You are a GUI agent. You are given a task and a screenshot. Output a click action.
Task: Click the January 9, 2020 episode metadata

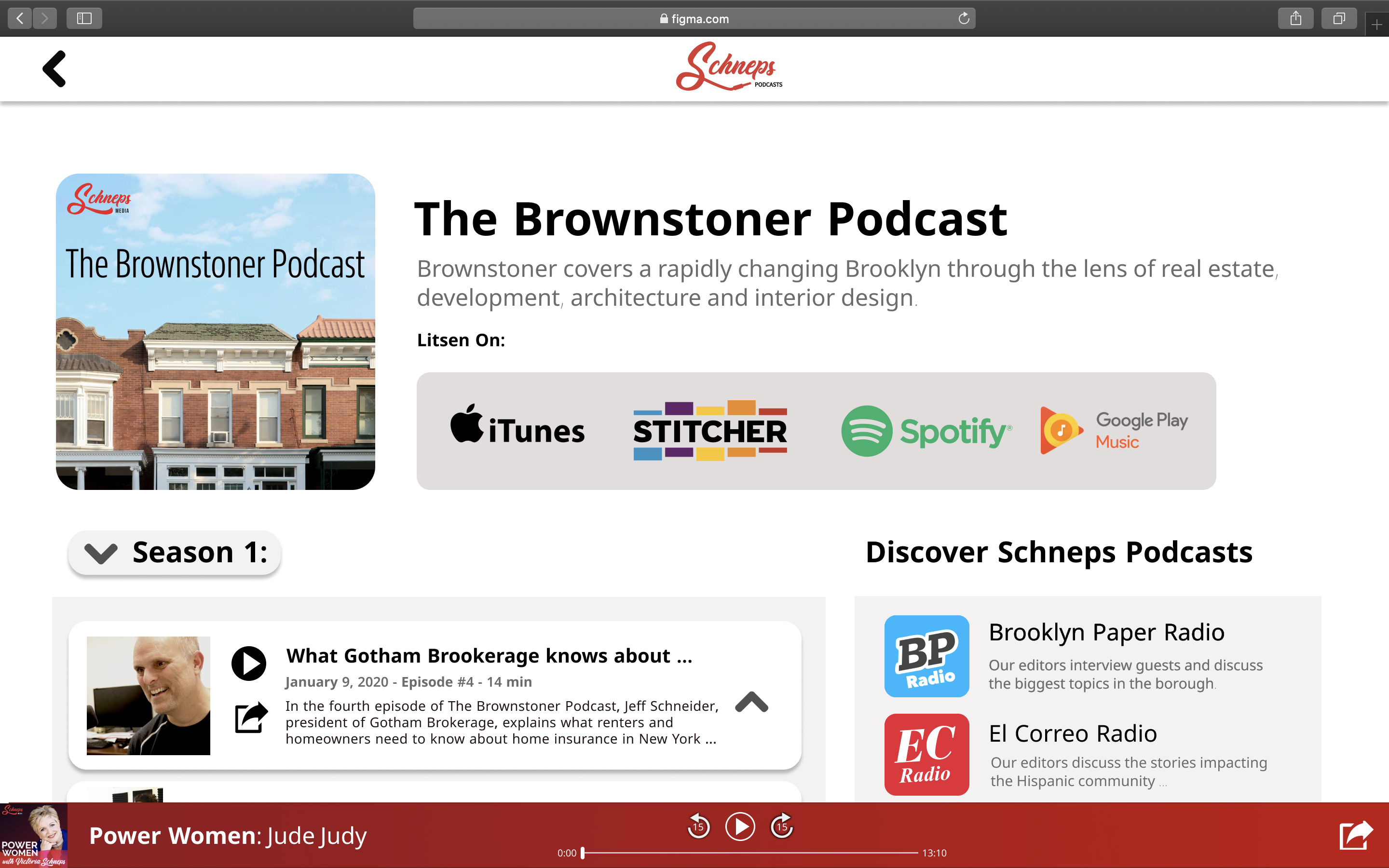click(x=409, y=682)
